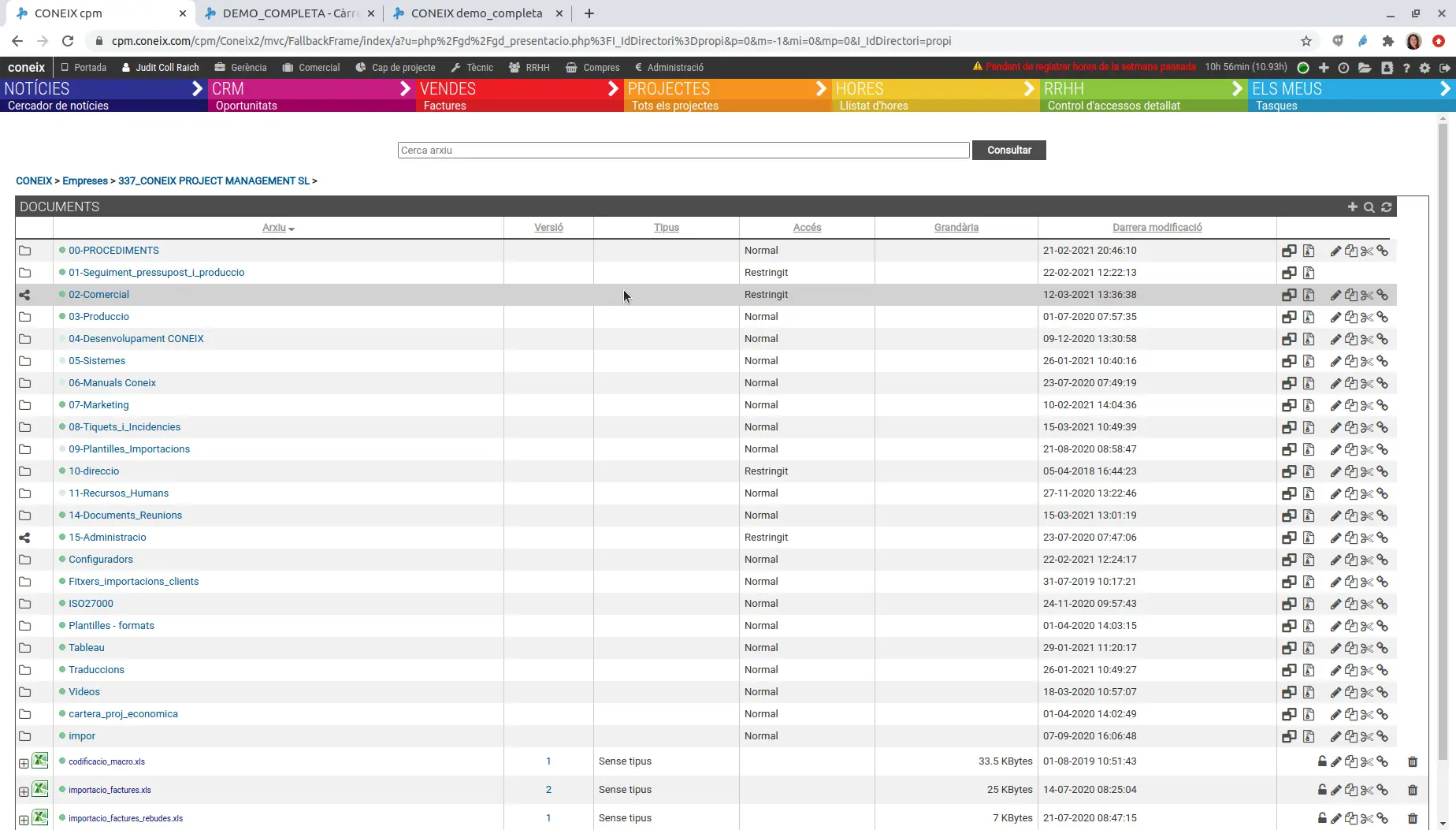Open 01-Seguiment_pressupost_i_produccio in a new window
The image size is (1456, 830).
(x=1289, y=273)
